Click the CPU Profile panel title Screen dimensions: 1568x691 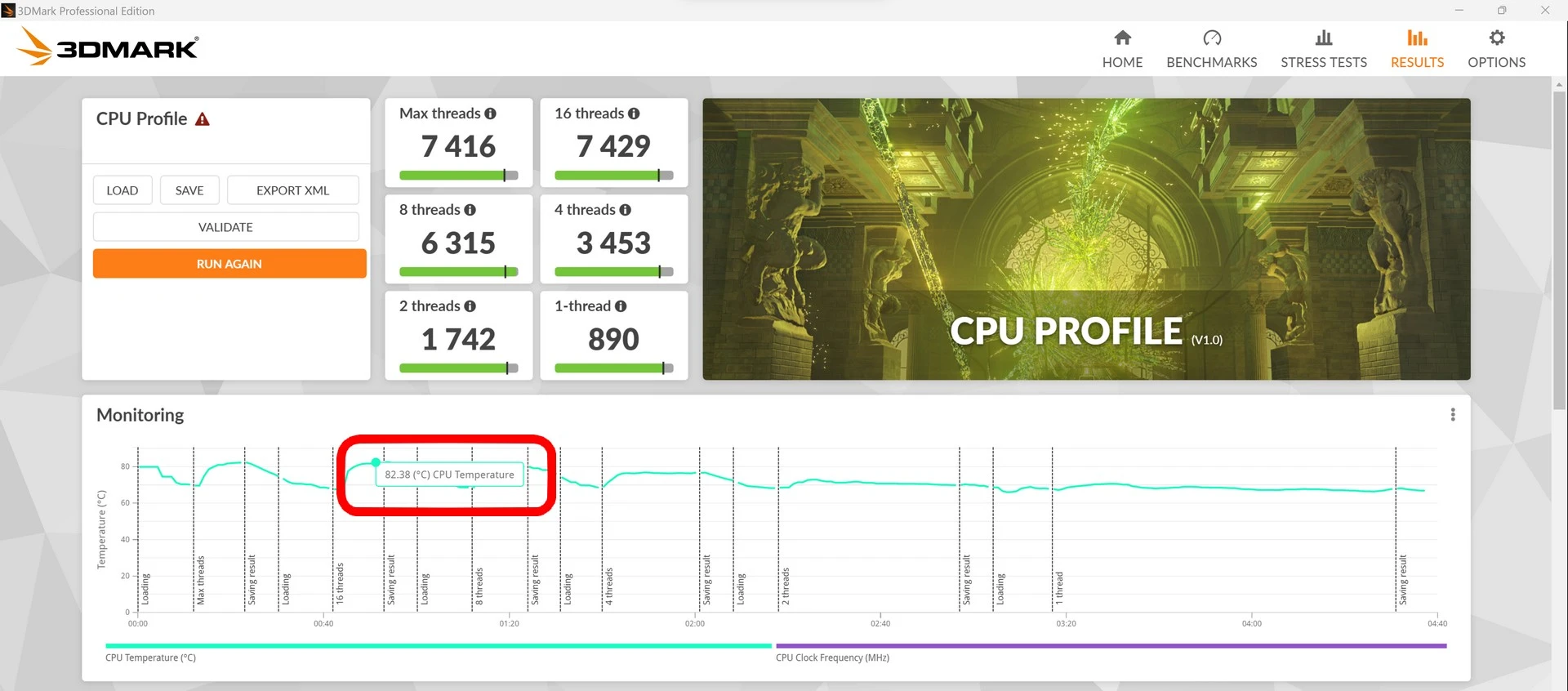point(142,118)
